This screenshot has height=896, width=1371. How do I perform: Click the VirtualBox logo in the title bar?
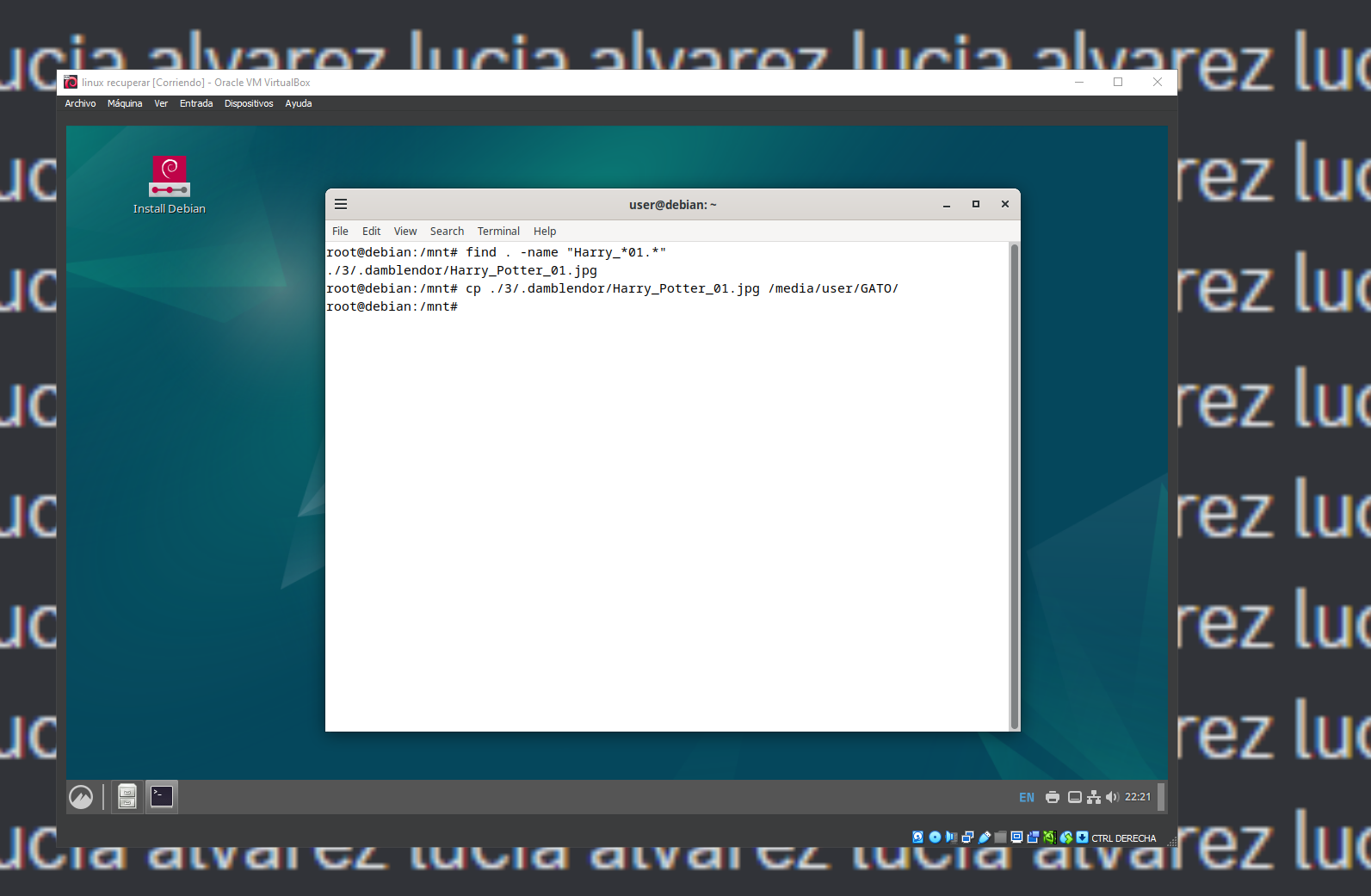[71, 83]
